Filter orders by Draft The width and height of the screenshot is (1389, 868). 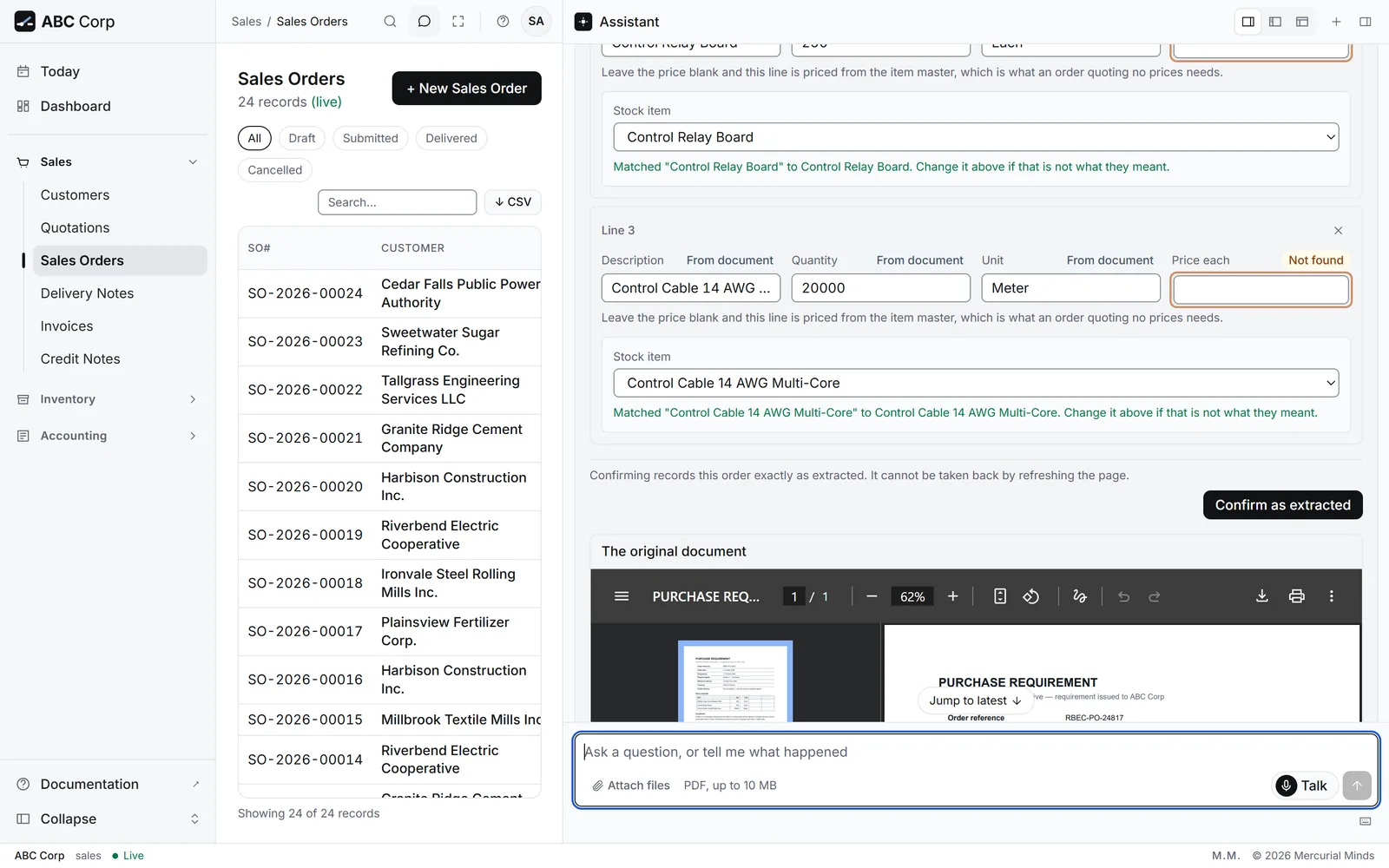coord(302,138)
